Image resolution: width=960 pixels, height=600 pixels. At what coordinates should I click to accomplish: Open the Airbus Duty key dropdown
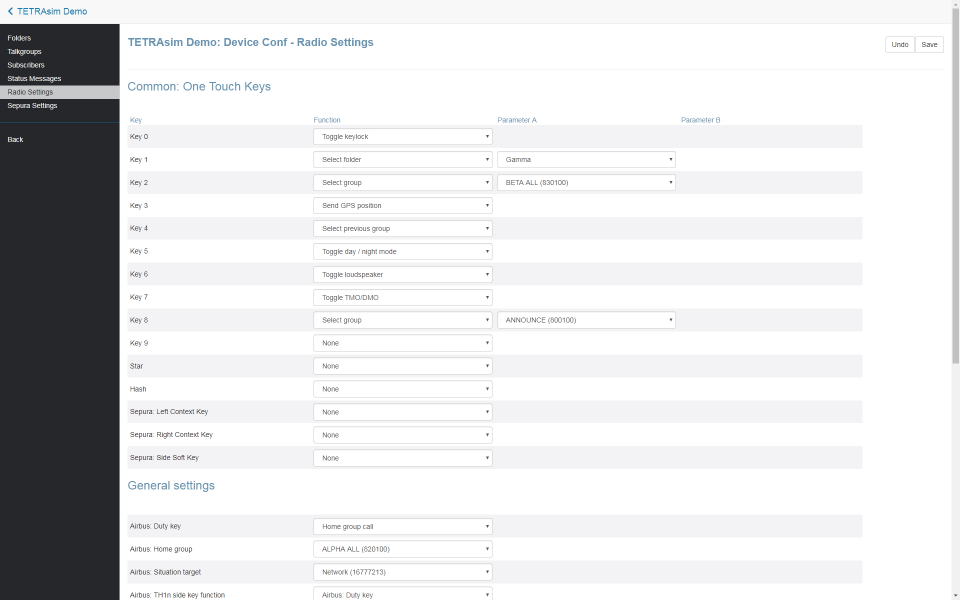pos(402,526)
